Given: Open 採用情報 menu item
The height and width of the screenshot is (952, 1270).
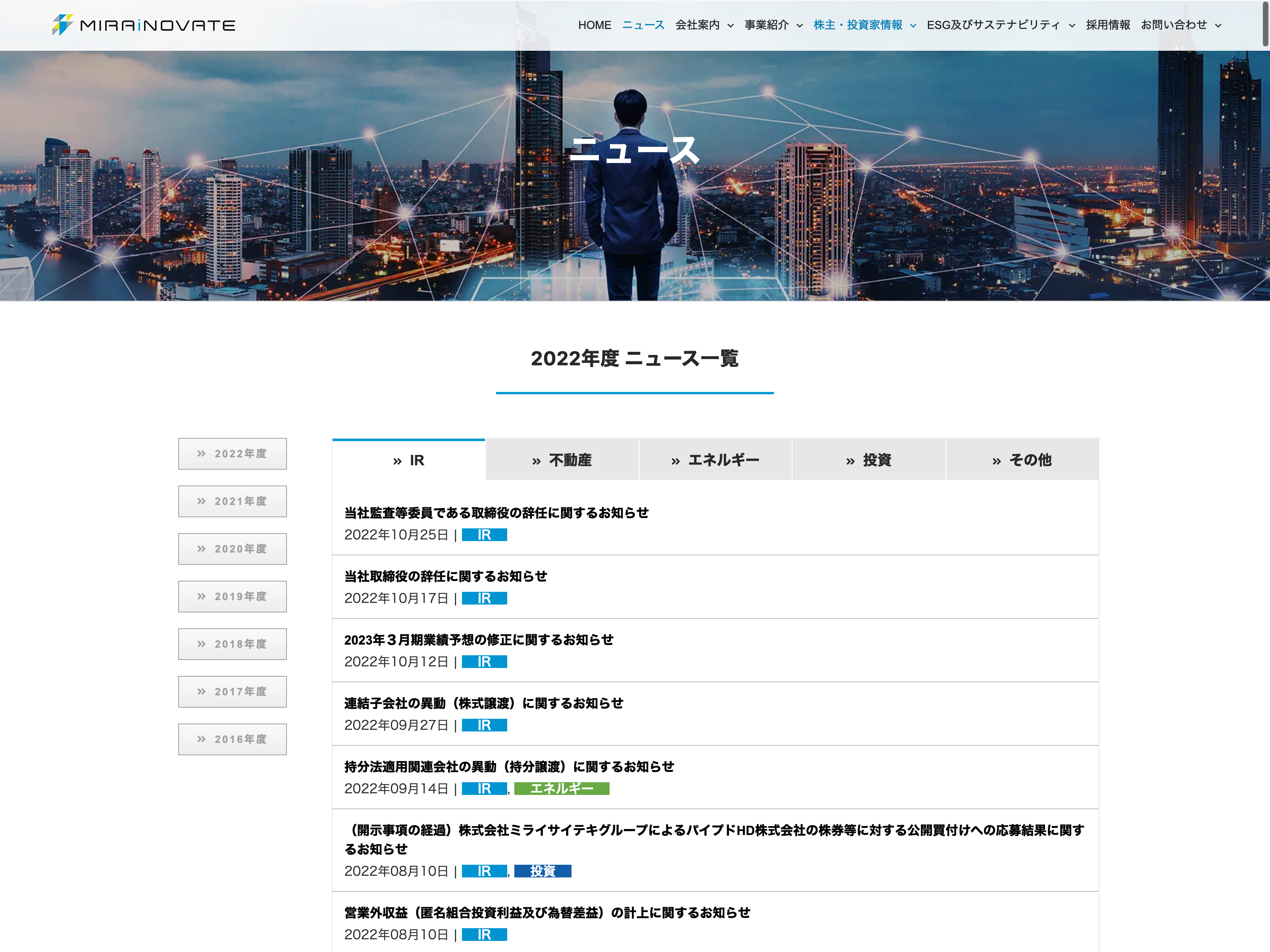Looking at the screenshot, I should [x=1108, y=25].
